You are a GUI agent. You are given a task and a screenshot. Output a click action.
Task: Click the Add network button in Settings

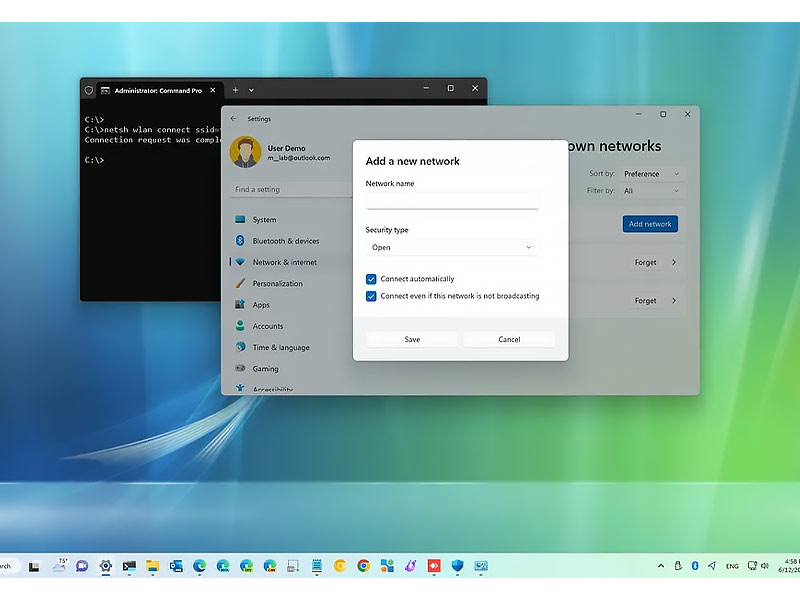tap(650, 224)
